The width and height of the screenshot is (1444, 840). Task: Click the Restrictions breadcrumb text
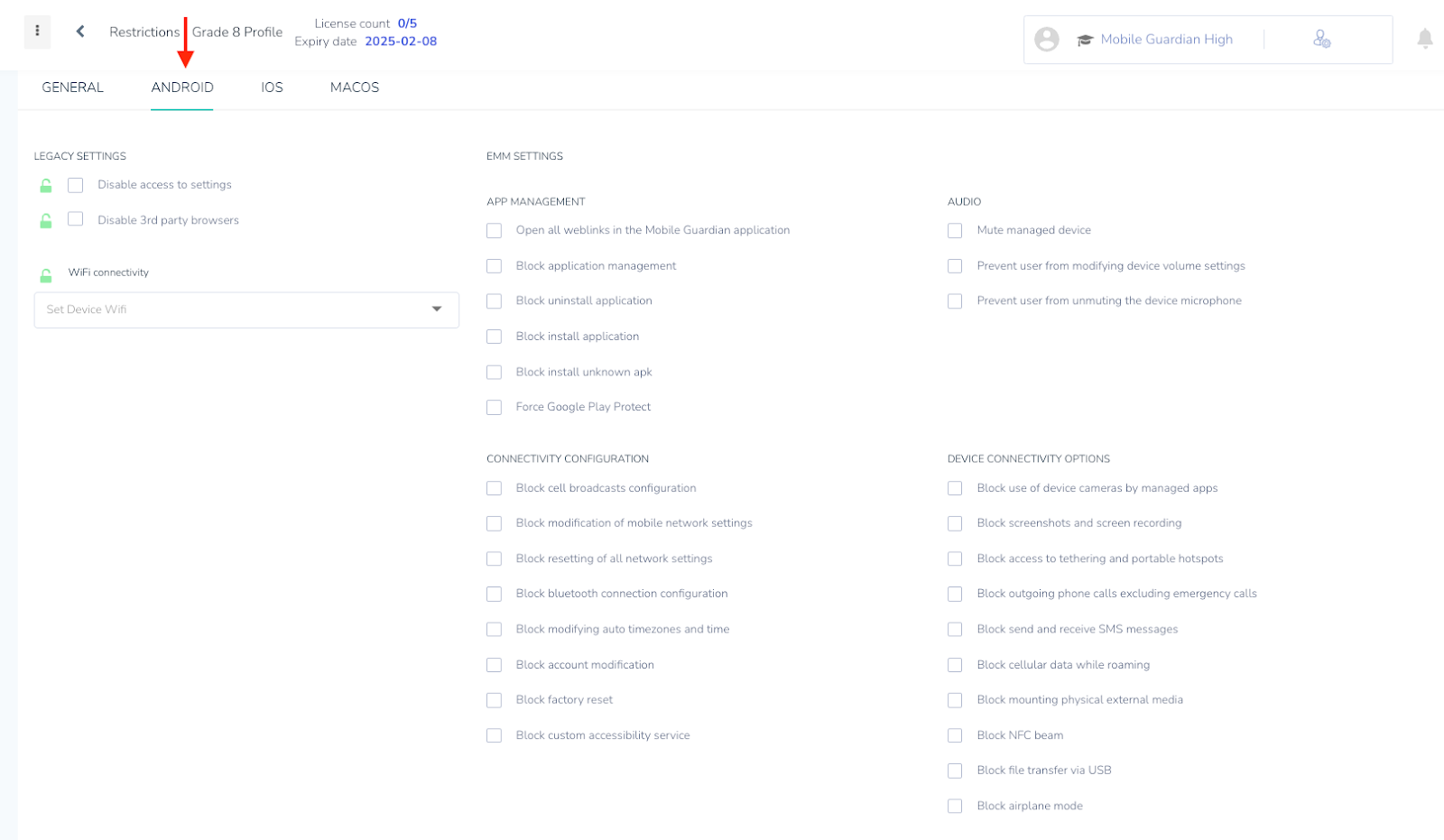coord(144,32)
